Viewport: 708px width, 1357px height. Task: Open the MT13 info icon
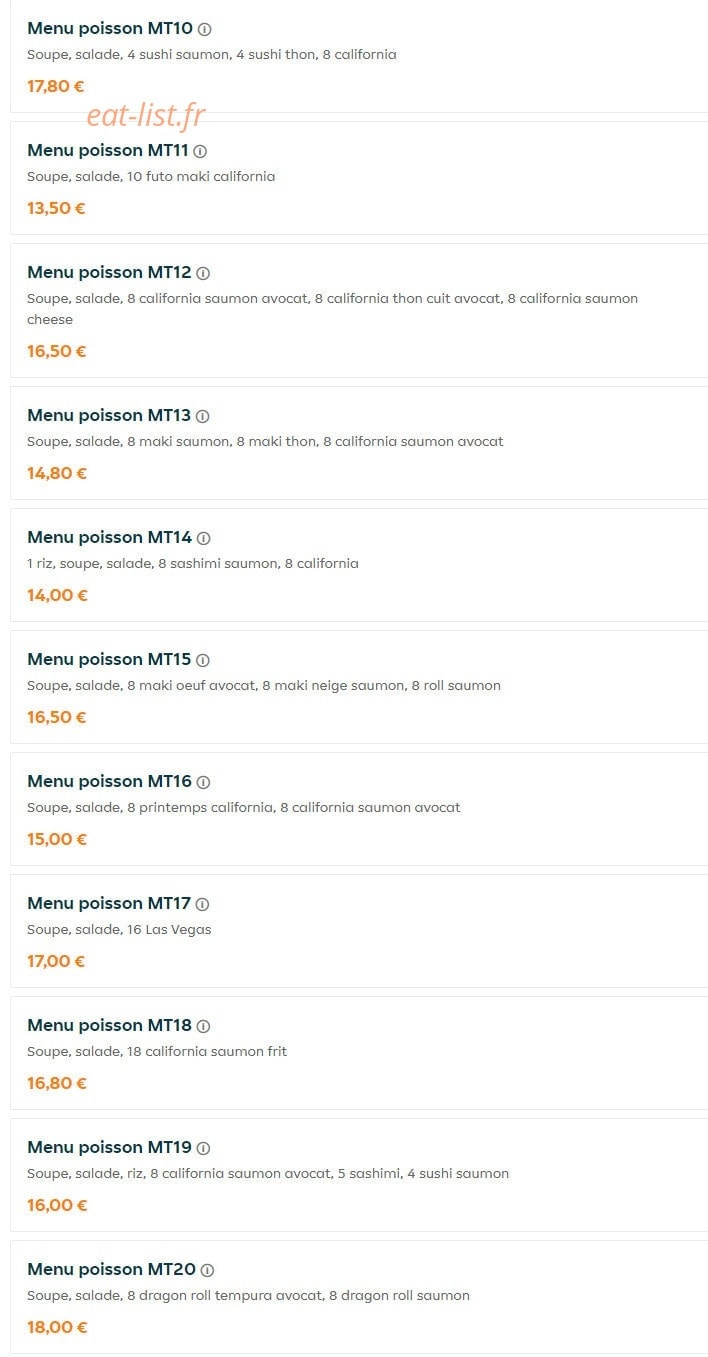pyautogui.click(x=203, y=416)
